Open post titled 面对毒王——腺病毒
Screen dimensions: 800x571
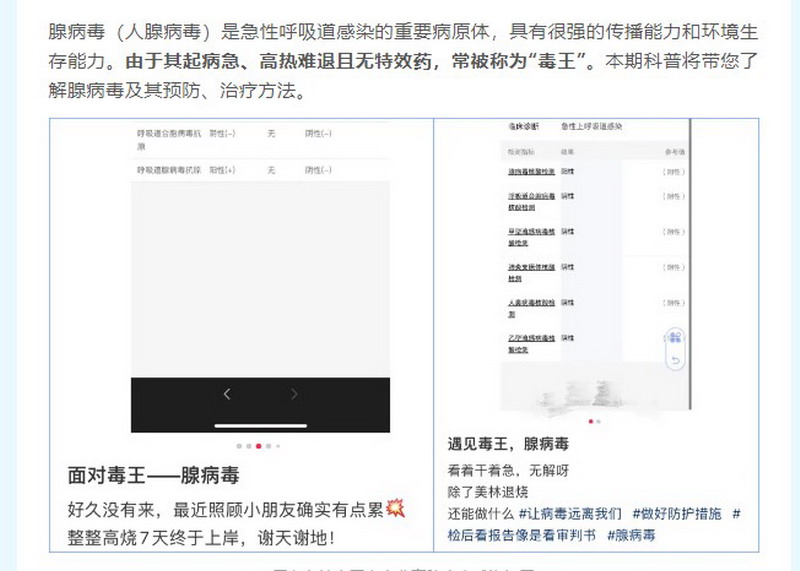(x=153, y=476)
